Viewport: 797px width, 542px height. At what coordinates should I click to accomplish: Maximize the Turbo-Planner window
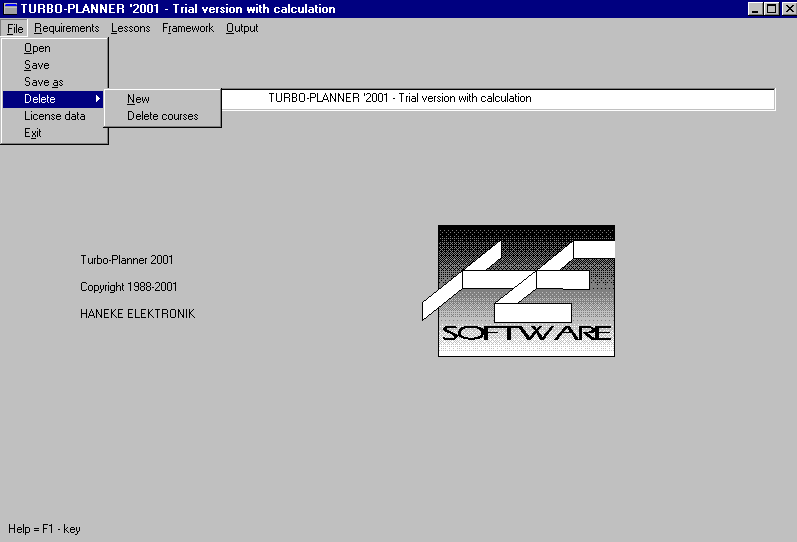pyautogui.click(x=772, y=9)
